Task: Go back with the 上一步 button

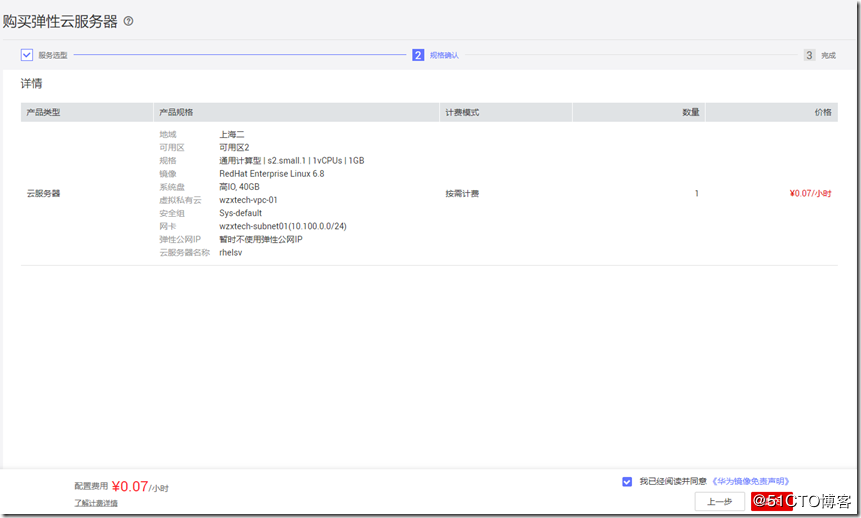Action: (719, 502)
